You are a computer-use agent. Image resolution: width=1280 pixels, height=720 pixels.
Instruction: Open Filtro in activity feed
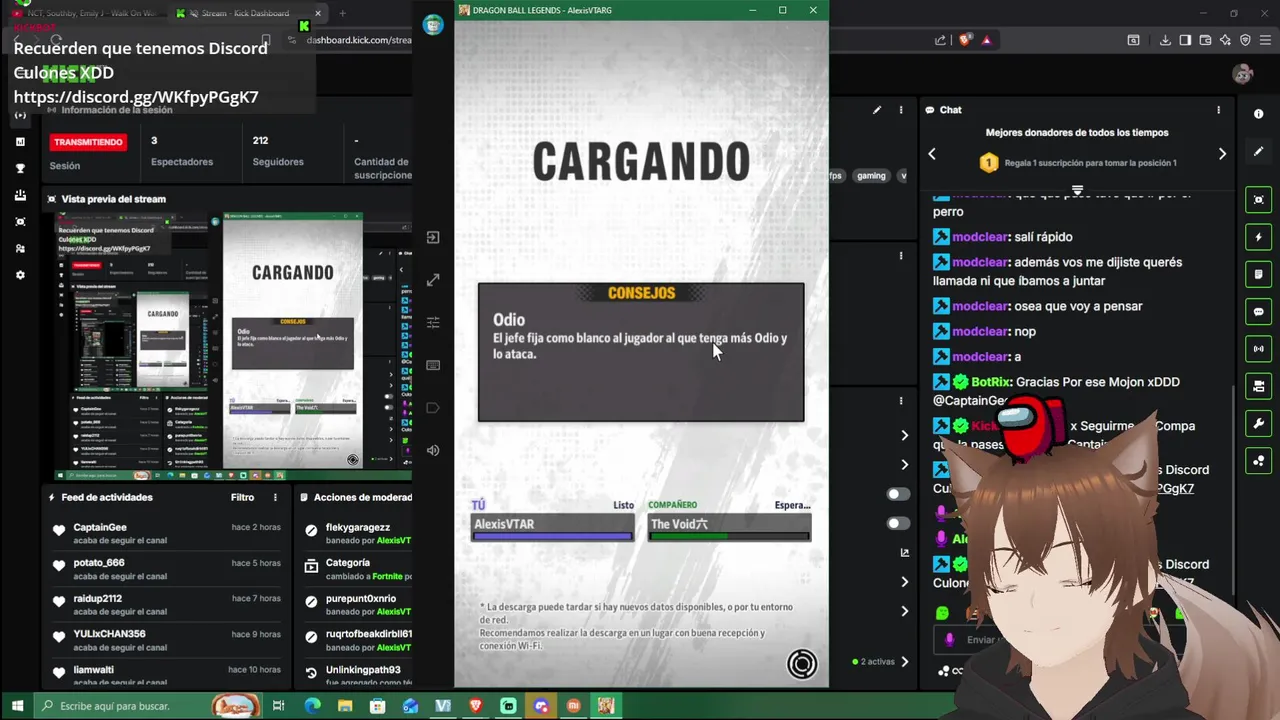tap(242, 497)
